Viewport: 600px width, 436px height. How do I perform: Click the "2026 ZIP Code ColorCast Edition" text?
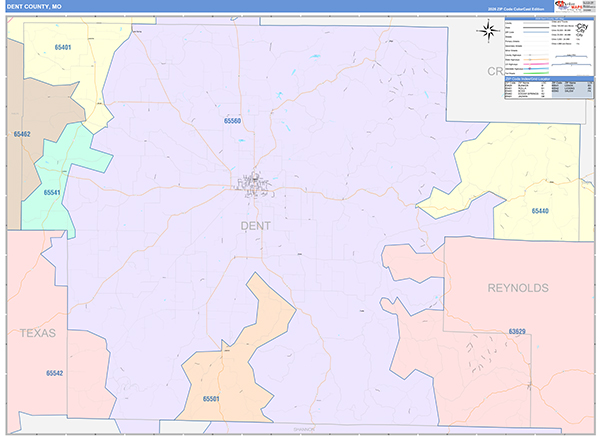[x=515, y=9]
